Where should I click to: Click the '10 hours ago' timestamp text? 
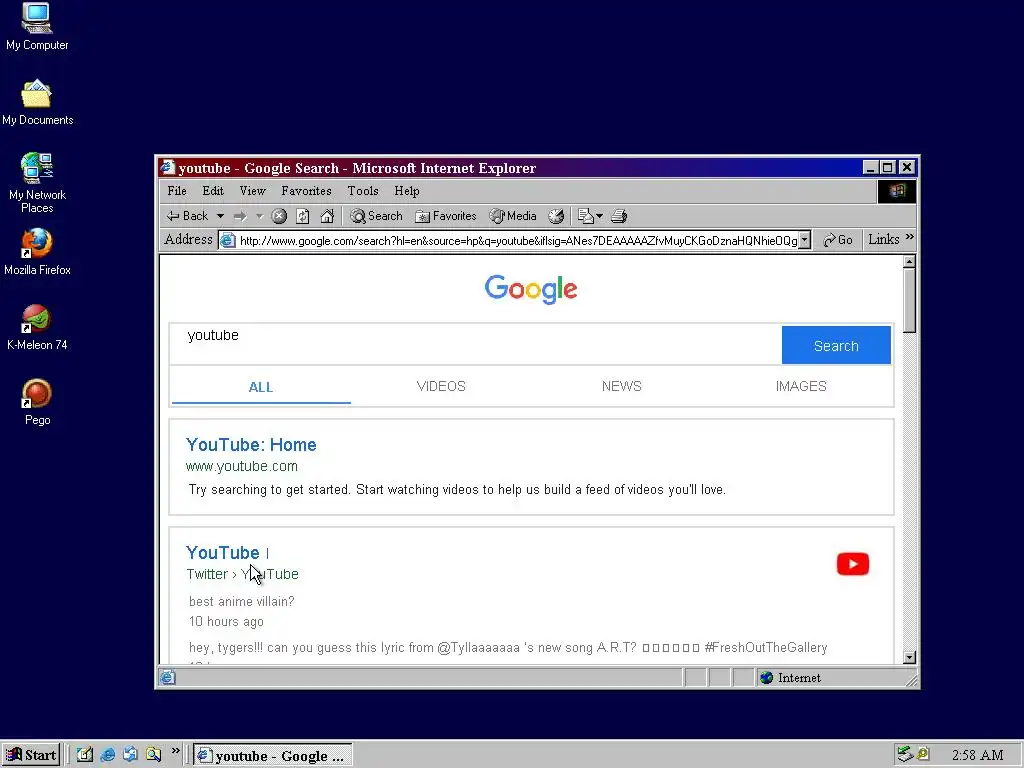click(x=226, y=621)
